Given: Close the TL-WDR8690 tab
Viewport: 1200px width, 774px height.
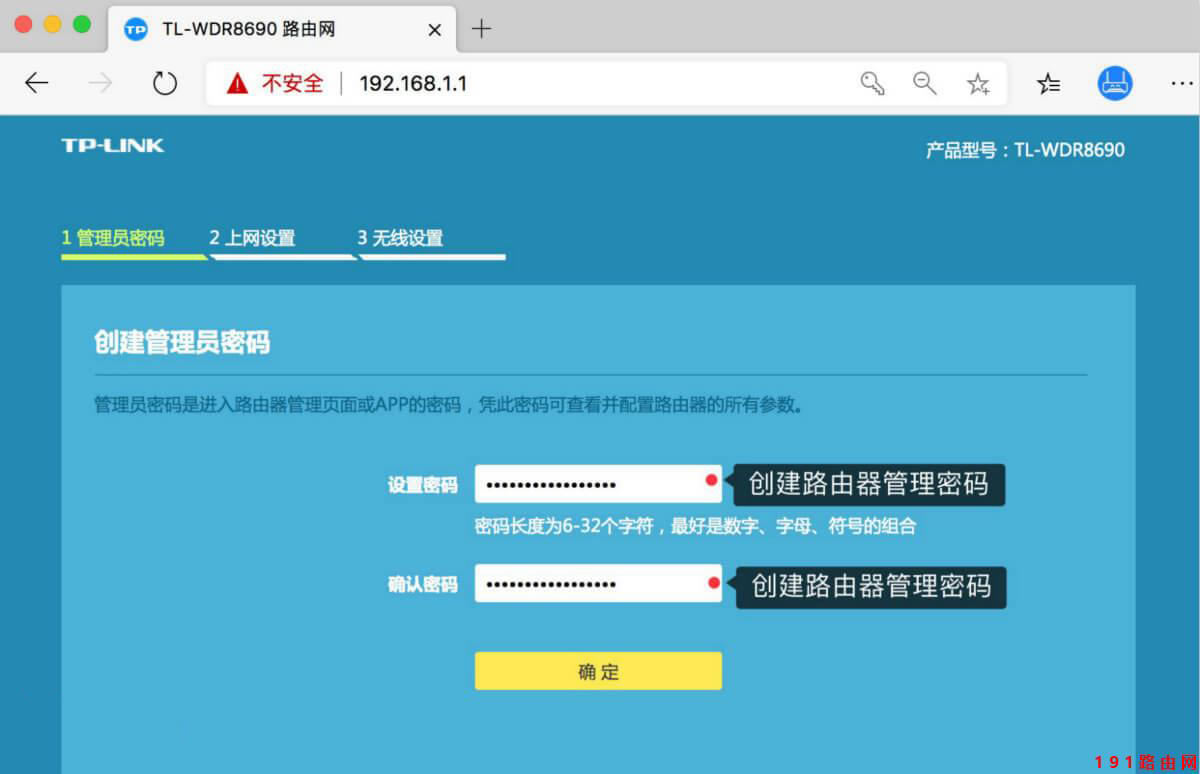Looking at the screenshot, I should click(434, 30).
